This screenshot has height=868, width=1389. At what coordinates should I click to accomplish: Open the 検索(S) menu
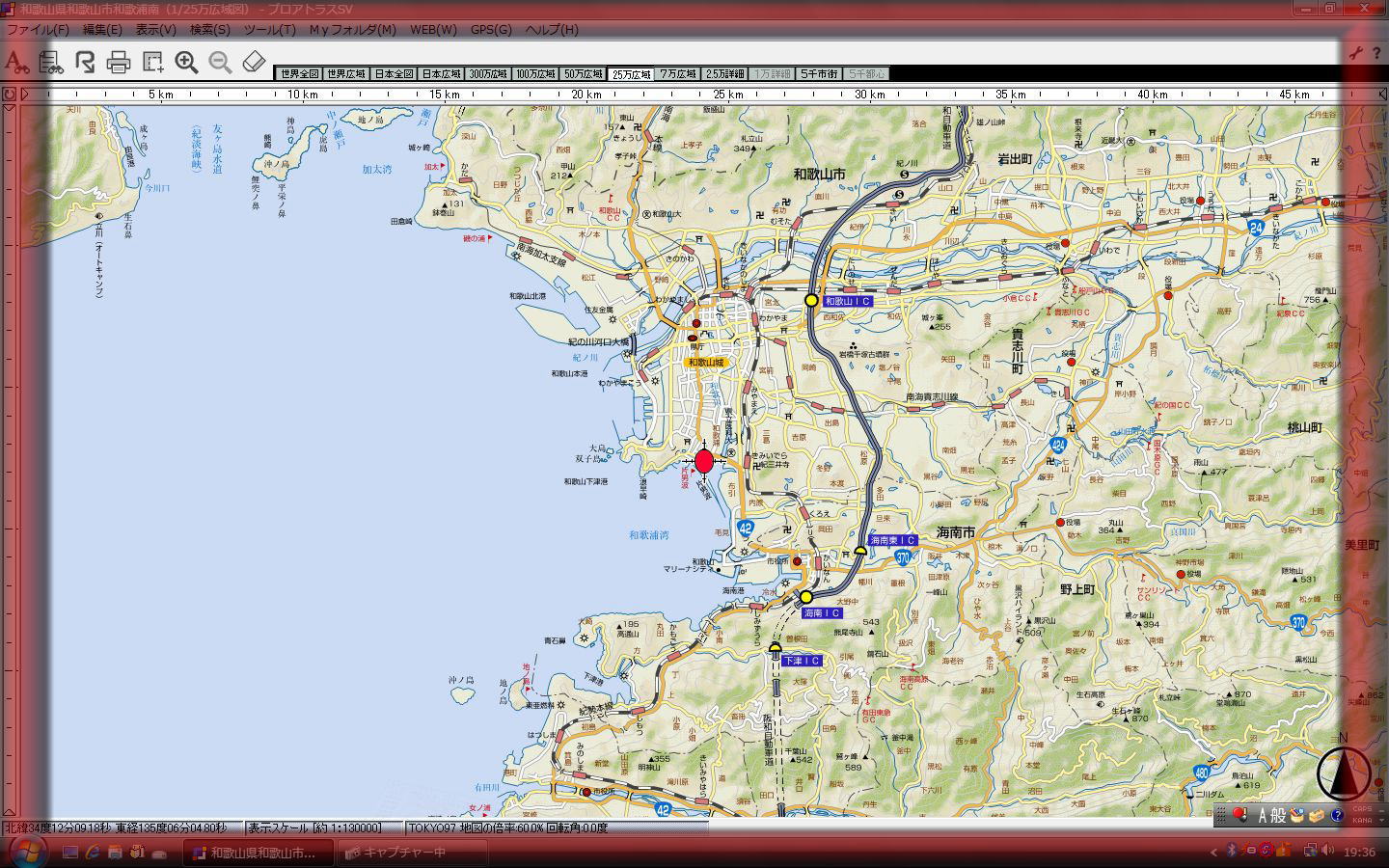(x=209, y=30)
